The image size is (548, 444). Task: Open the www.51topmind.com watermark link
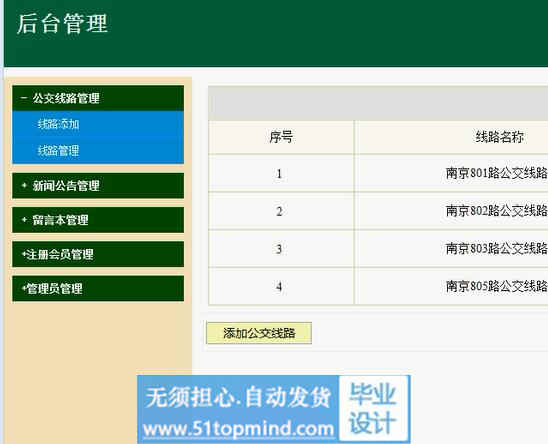point(238,429)
